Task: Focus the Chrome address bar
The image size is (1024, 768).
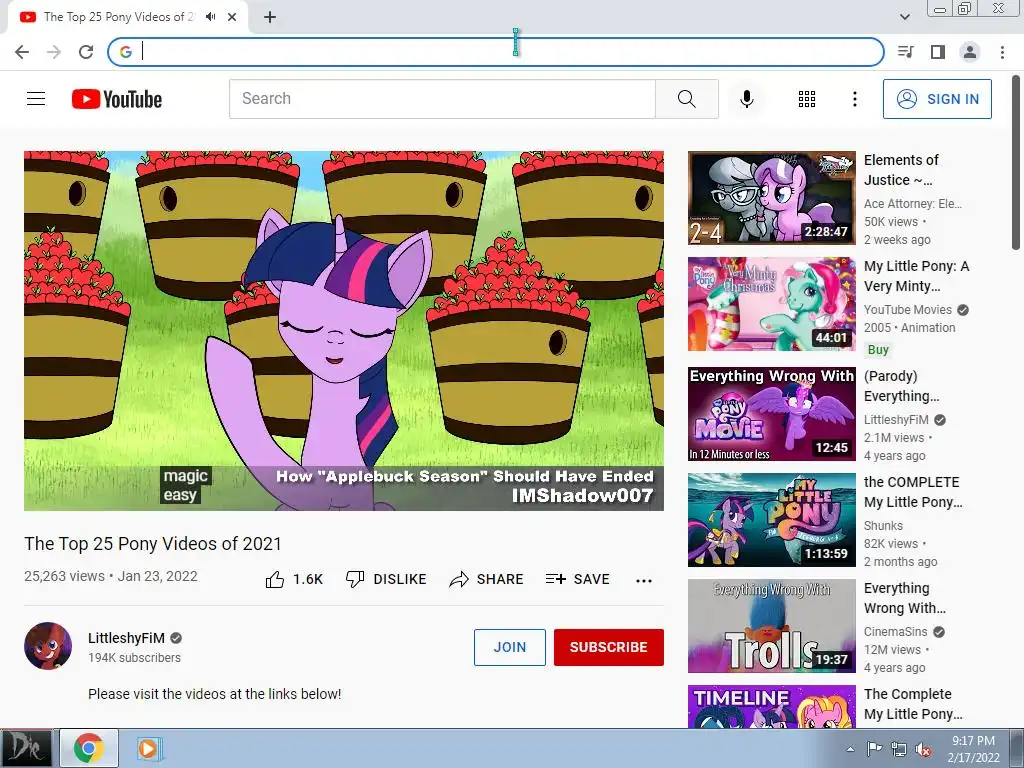Action: (496, 52)
